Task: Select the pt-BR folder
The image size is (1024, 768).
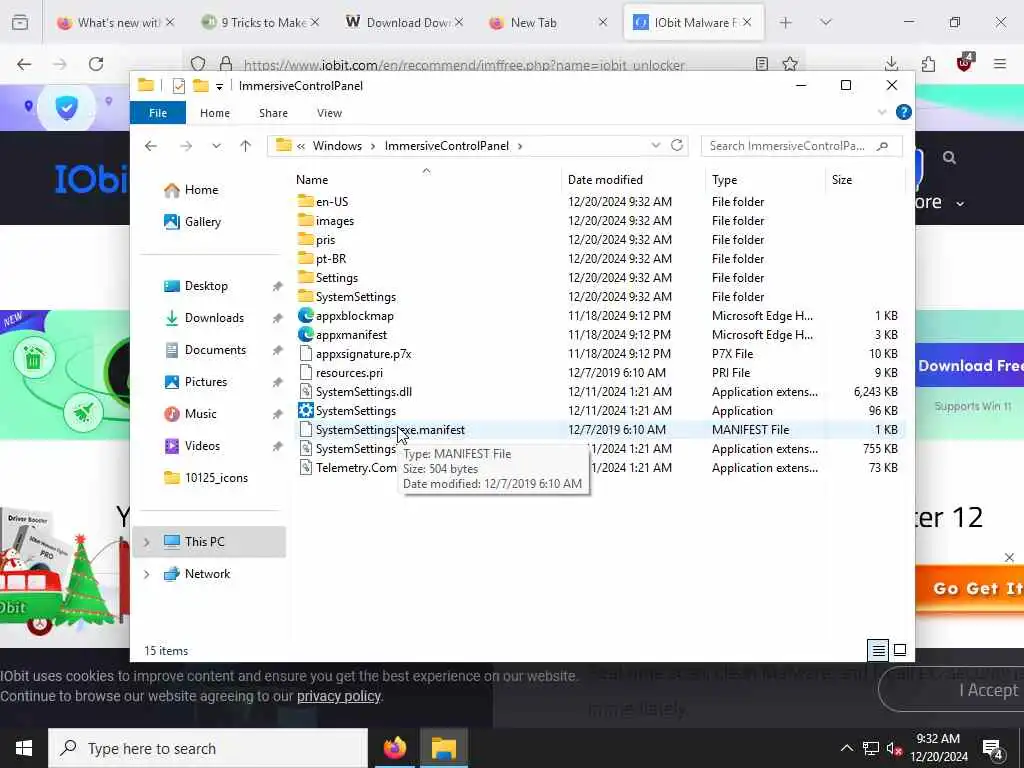Action: click(x=331, y=259)
